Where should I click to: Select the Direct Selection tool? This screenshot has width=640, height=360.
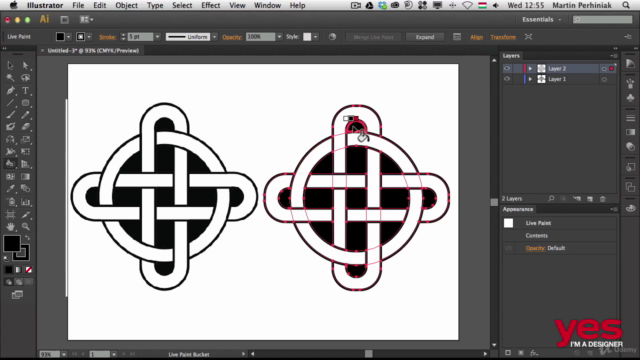point(25,65)
